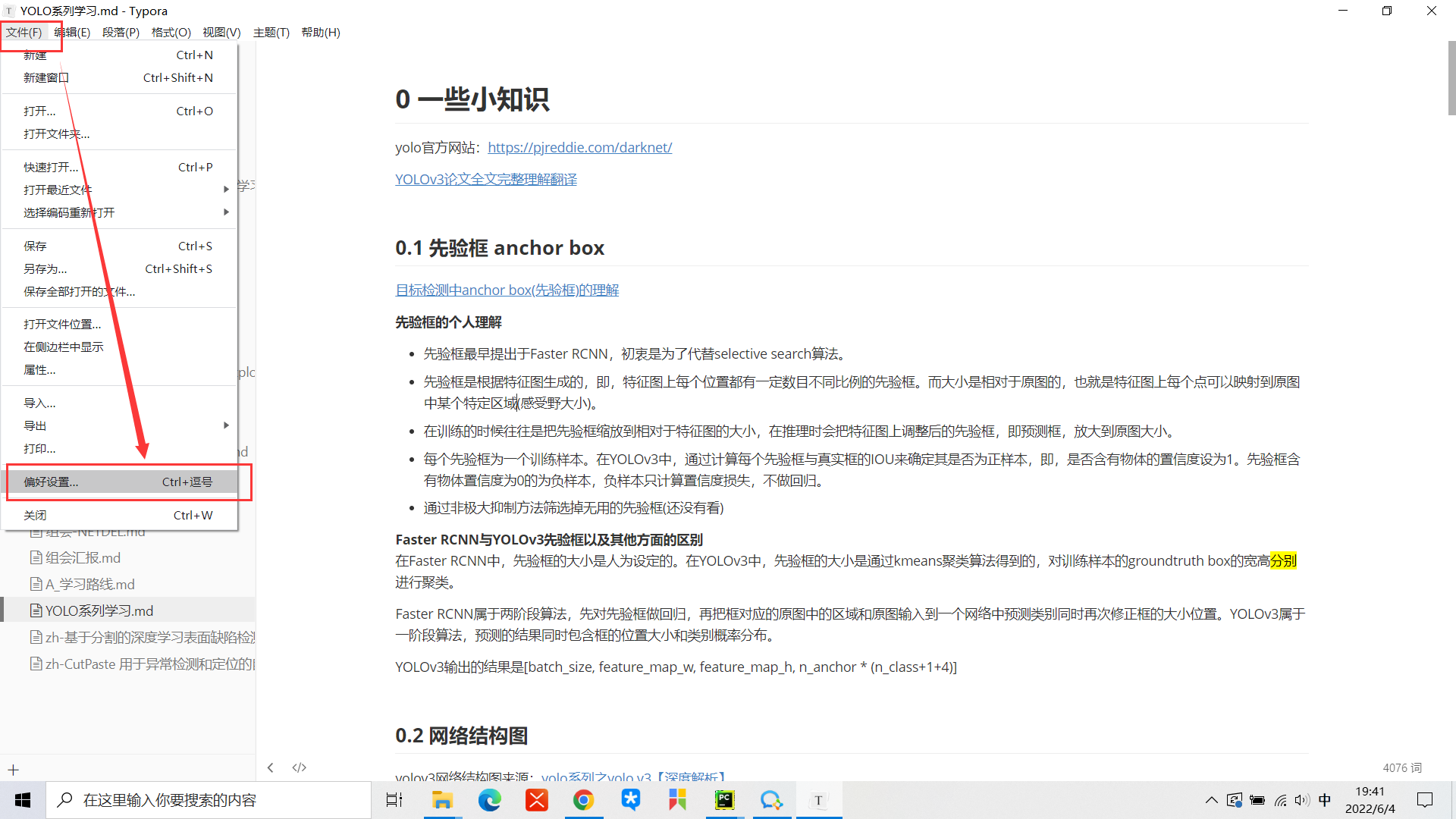This screenshot has height=819, width=1456.
Task: Choose 打印... from the file menu
Action: pos(120,448)
